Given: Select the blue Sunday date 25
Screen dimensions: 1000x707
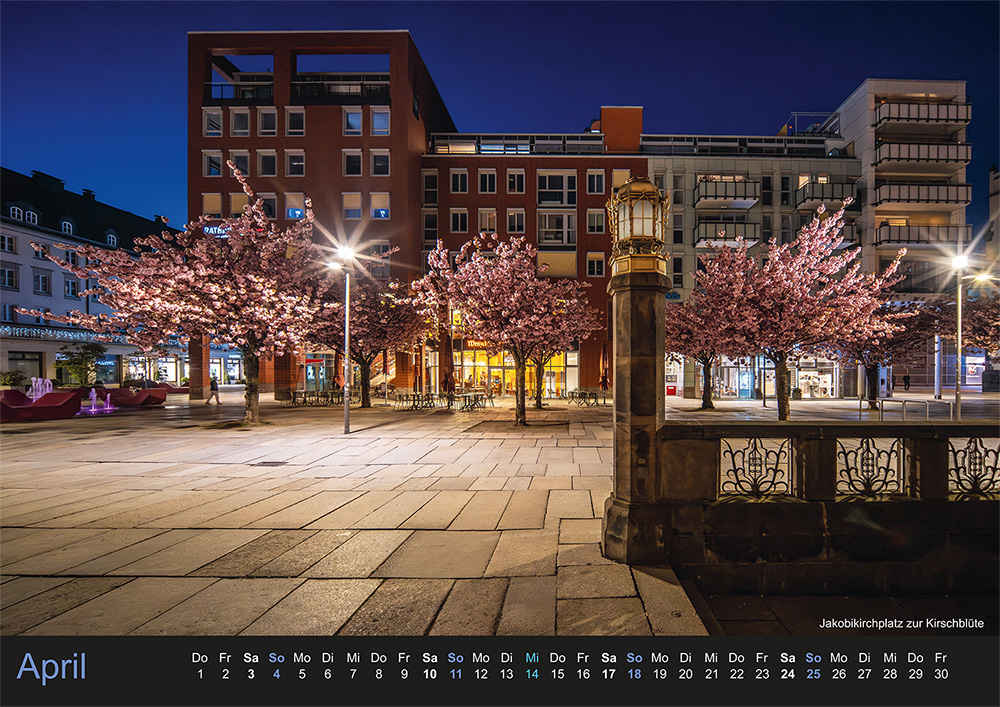Looking at the screenshot, I should tap(813, 674).
